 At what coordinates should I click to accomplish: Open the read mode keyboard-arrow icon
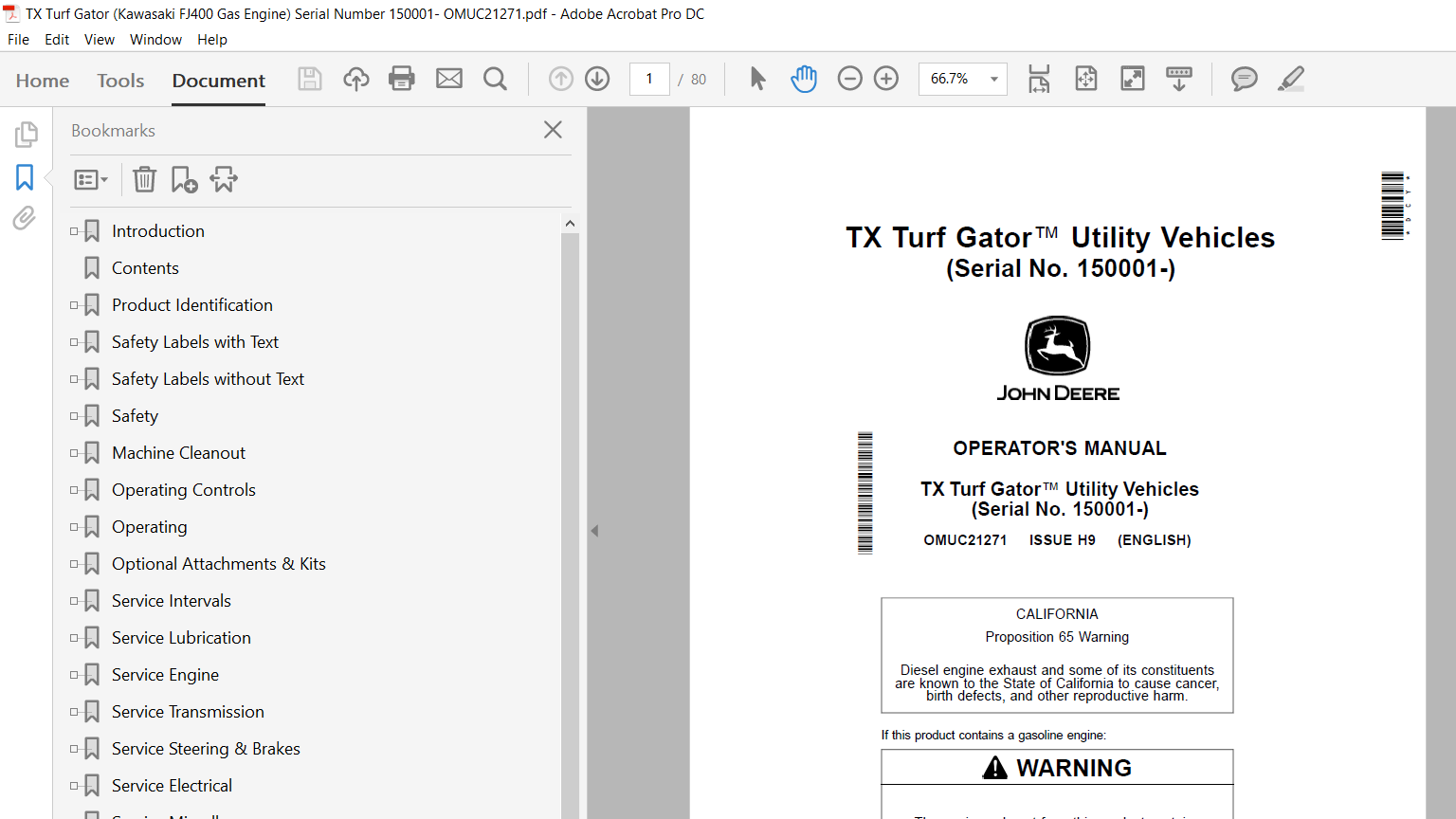point(1179,79)
